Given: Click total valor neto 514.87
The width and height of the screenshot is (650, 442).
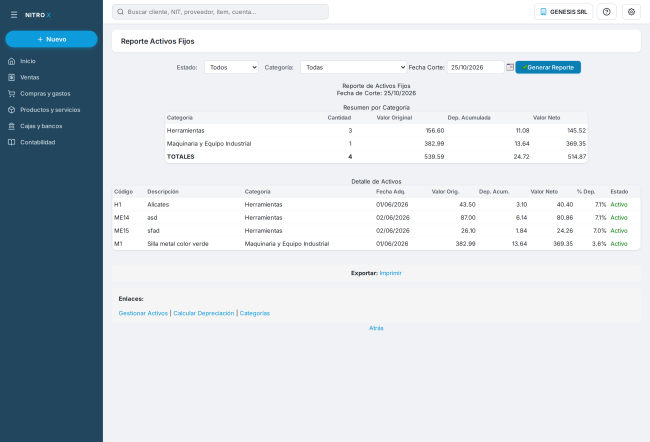Looking at the screenshot, I should [x=576, y=157].
